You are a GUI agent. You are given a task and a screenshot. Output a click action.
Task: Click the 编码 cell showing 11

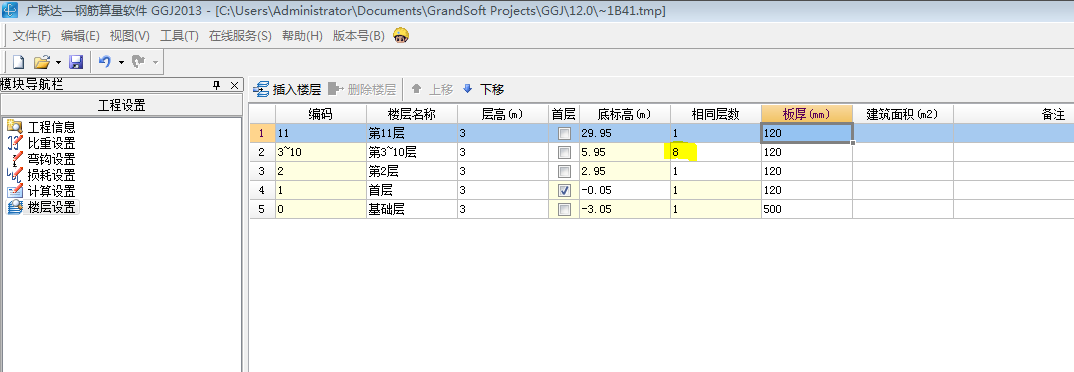(321, 134)
